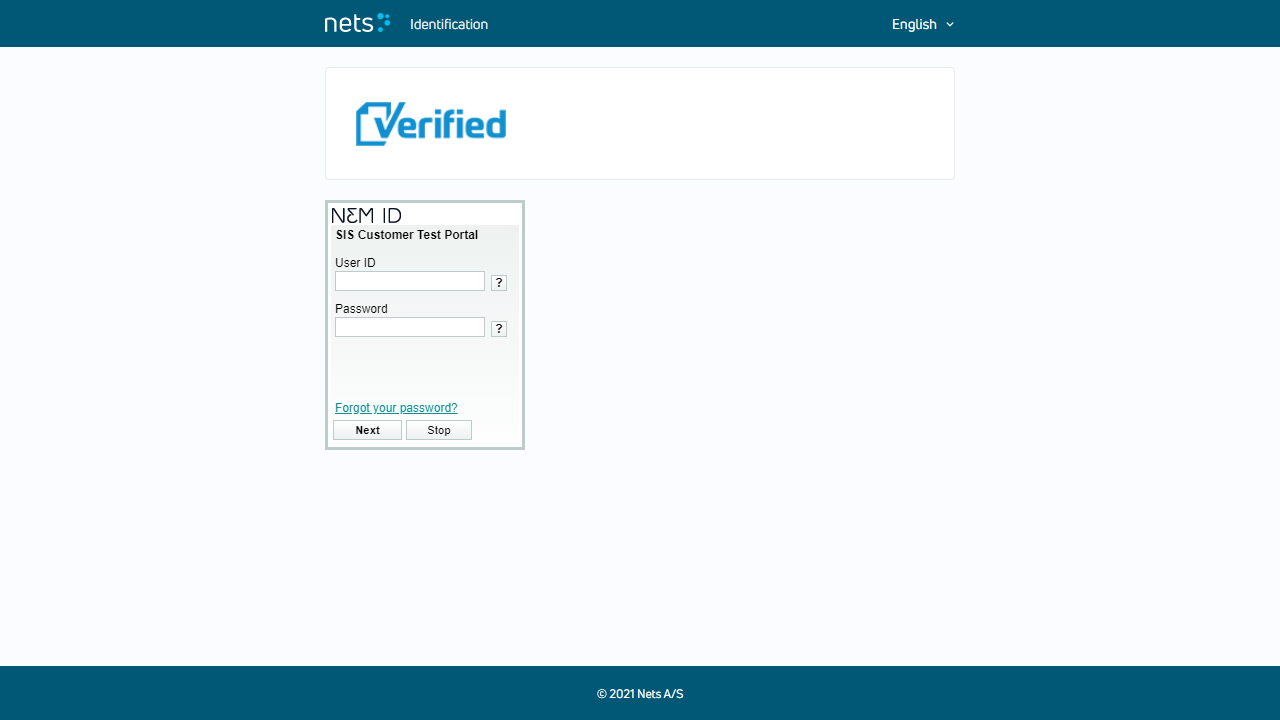Viewport: 1280px width, 720px height.
Task: Click the Identification header text
Action: point(449,24)
